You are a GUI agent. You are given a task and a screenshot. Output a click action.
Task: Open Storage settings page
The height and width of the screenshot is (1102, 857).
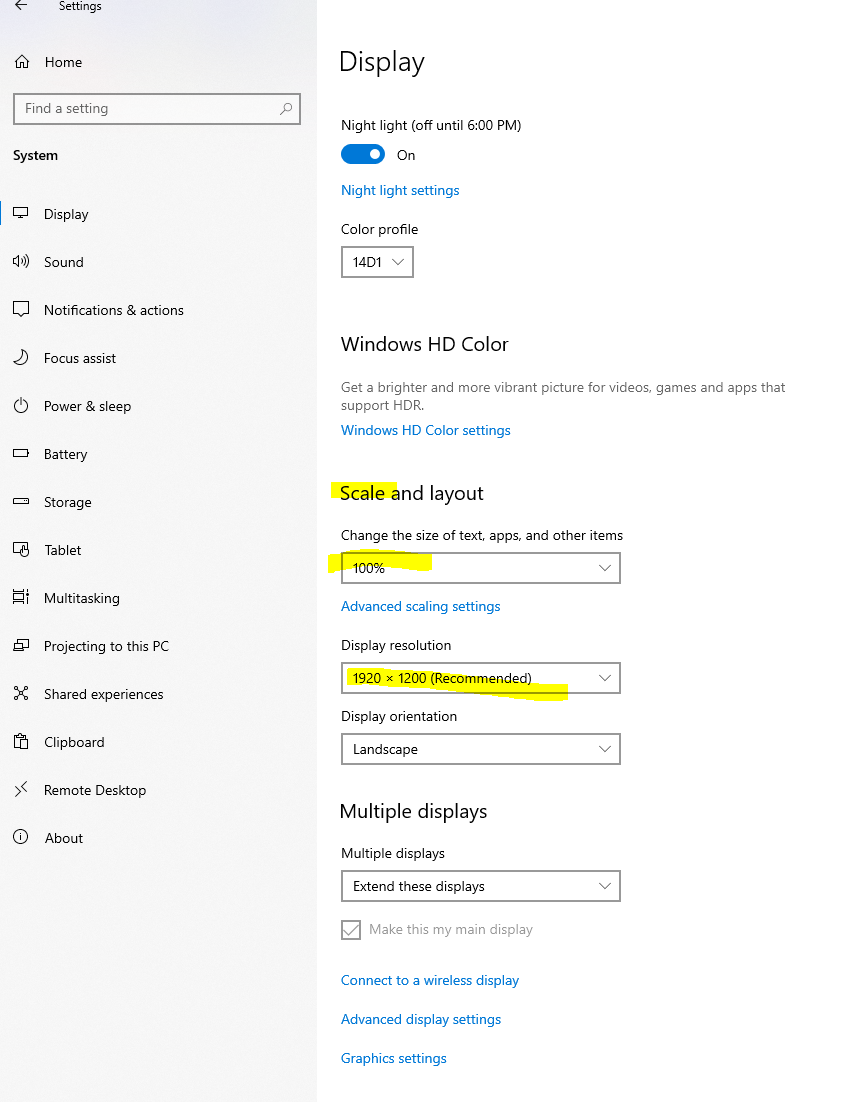pos(67,503)
